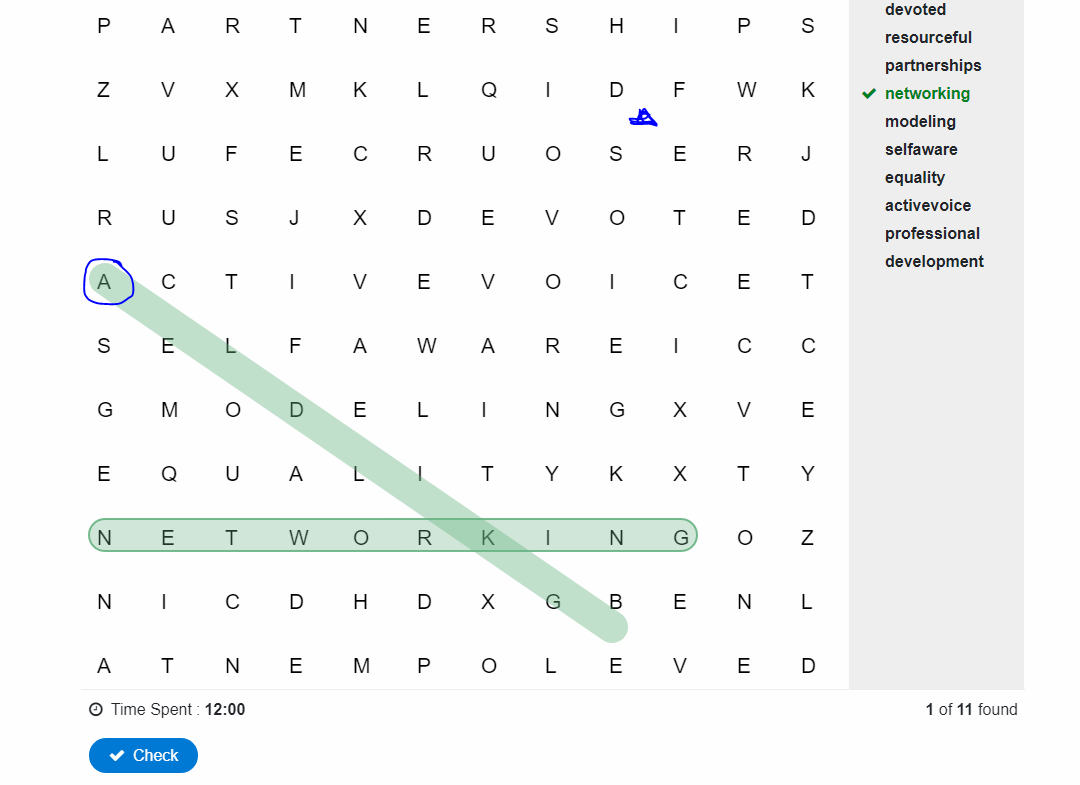
Task: Click letter G ending highlighted NETWORKING row
Action: click(x=681, y=538)
